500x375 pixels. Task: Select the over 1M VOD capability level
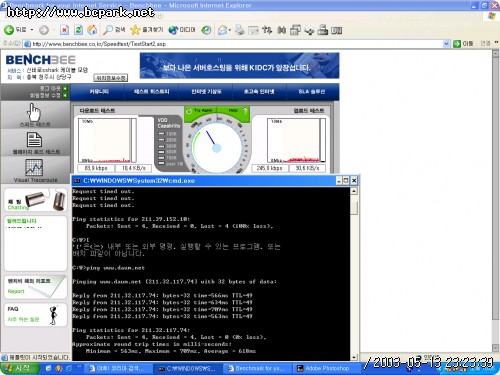pos(170,164)
